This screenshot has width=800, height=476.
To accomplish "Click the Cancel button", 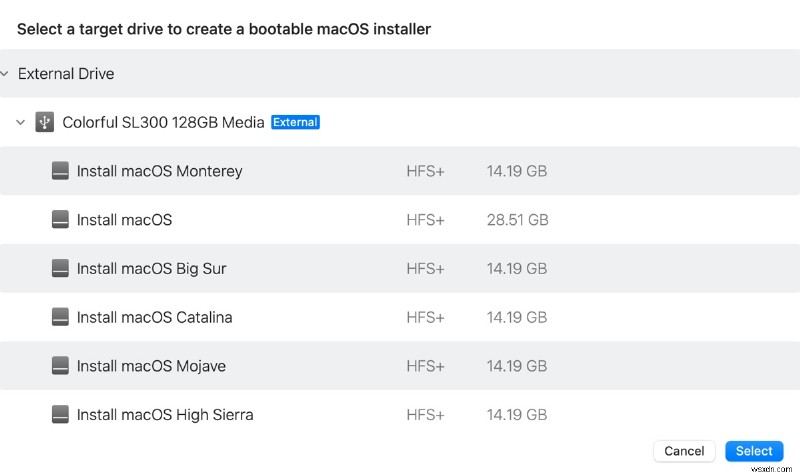I will 684,451.
